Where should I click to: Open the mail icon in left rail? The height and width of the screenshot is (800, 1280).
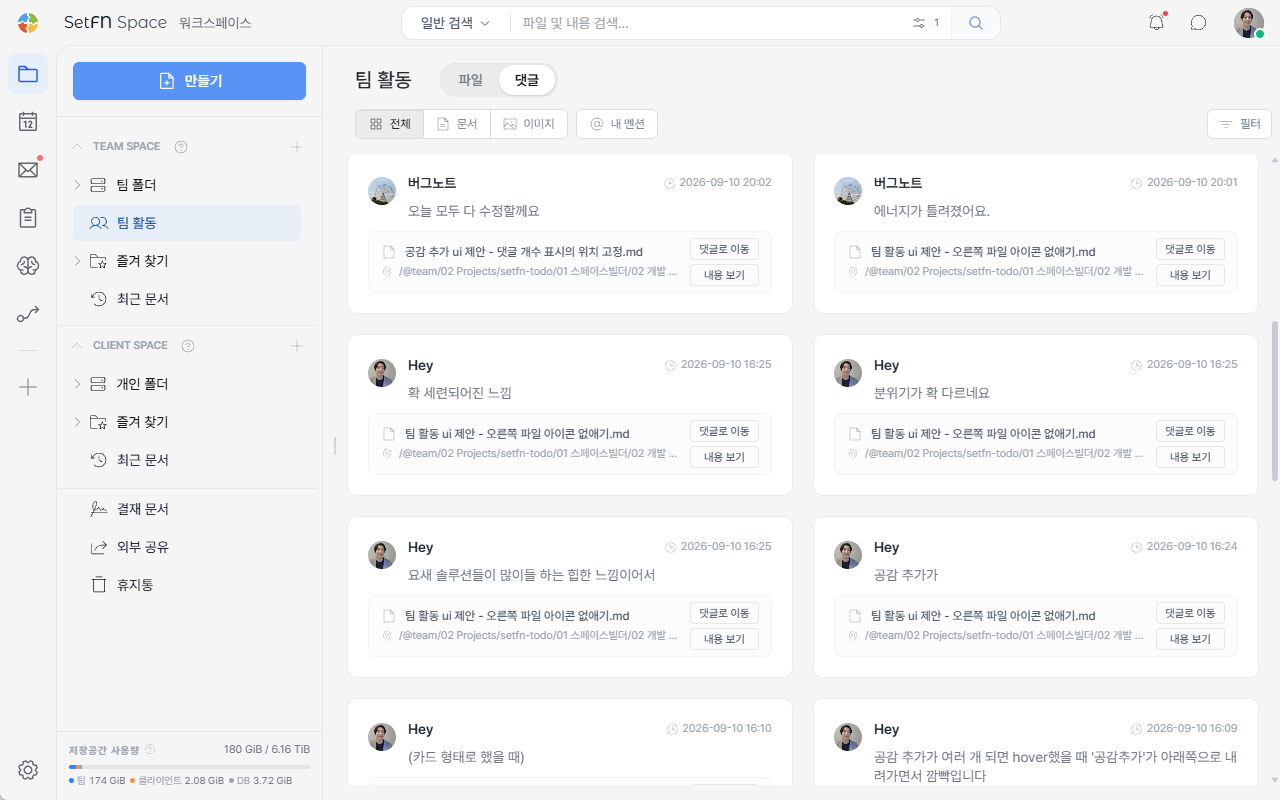coord(28,170)
